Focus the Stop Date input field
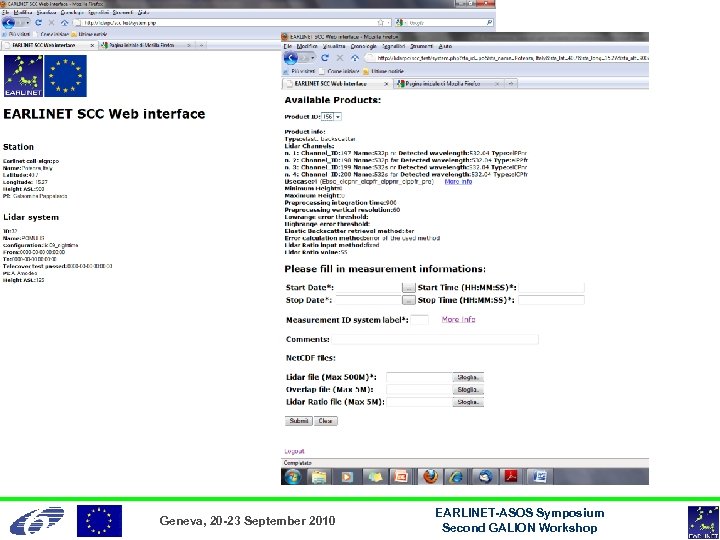 pos(369,300)
